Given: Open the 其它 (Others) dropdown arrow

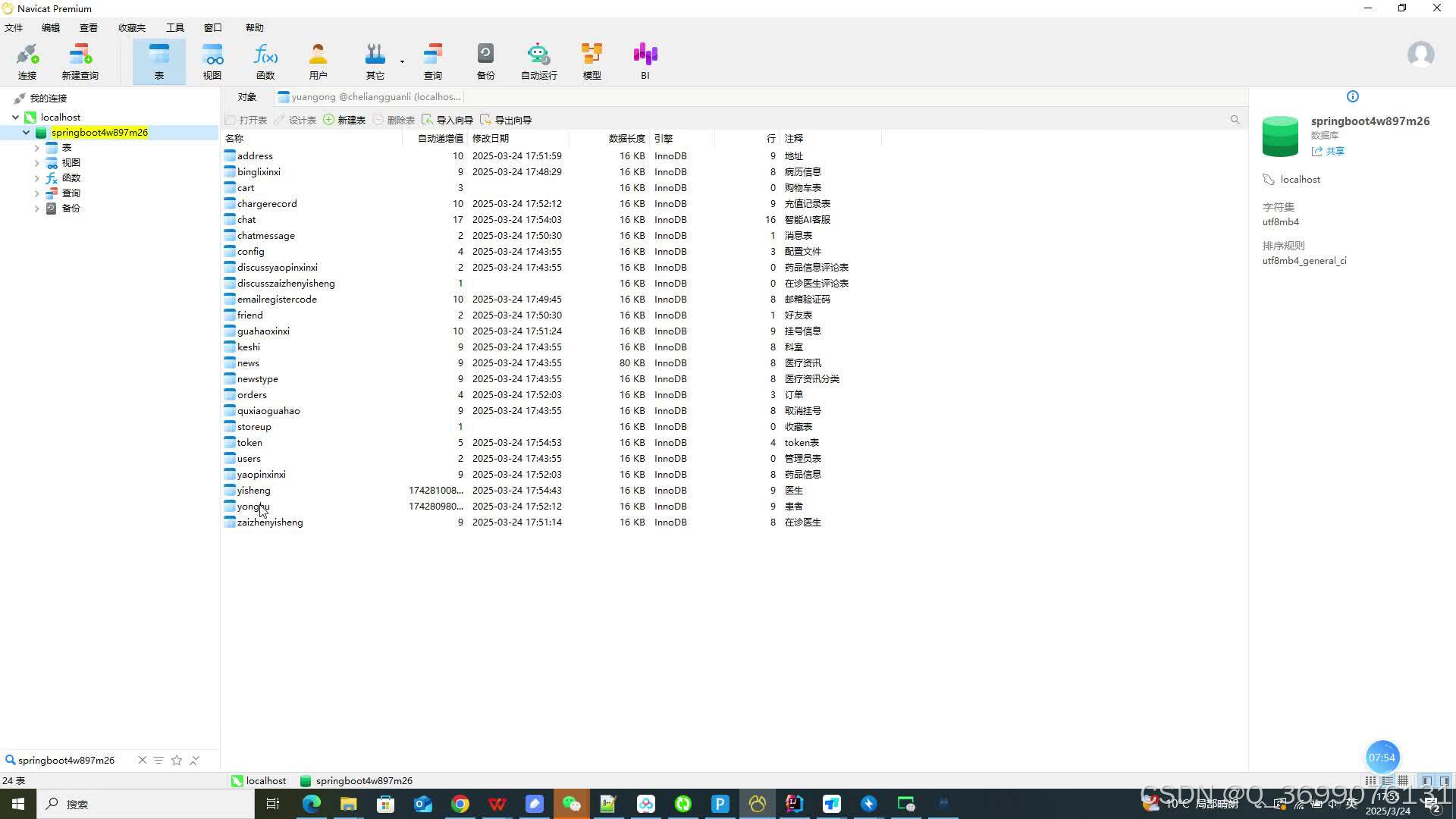Looking at the screenshot, I should [402, 61].
